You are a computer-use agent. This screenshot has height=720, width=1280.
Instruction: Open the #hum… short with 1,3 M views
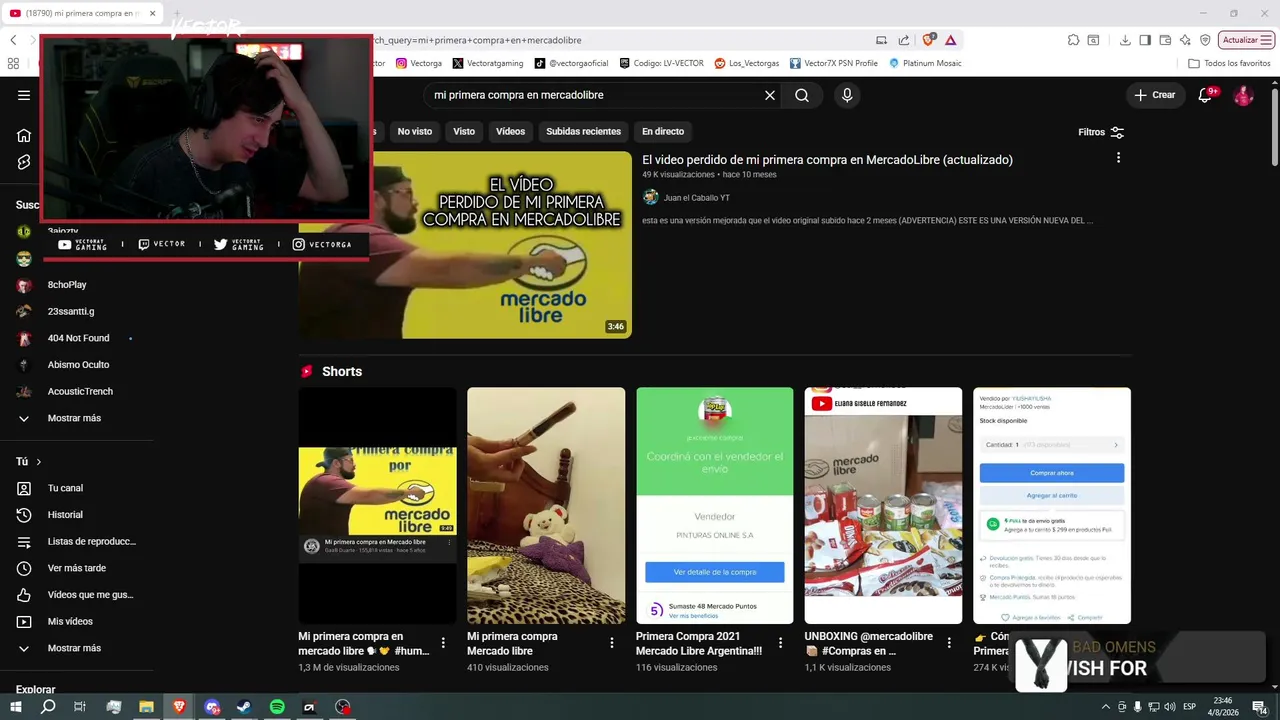(x=377, y=506)
